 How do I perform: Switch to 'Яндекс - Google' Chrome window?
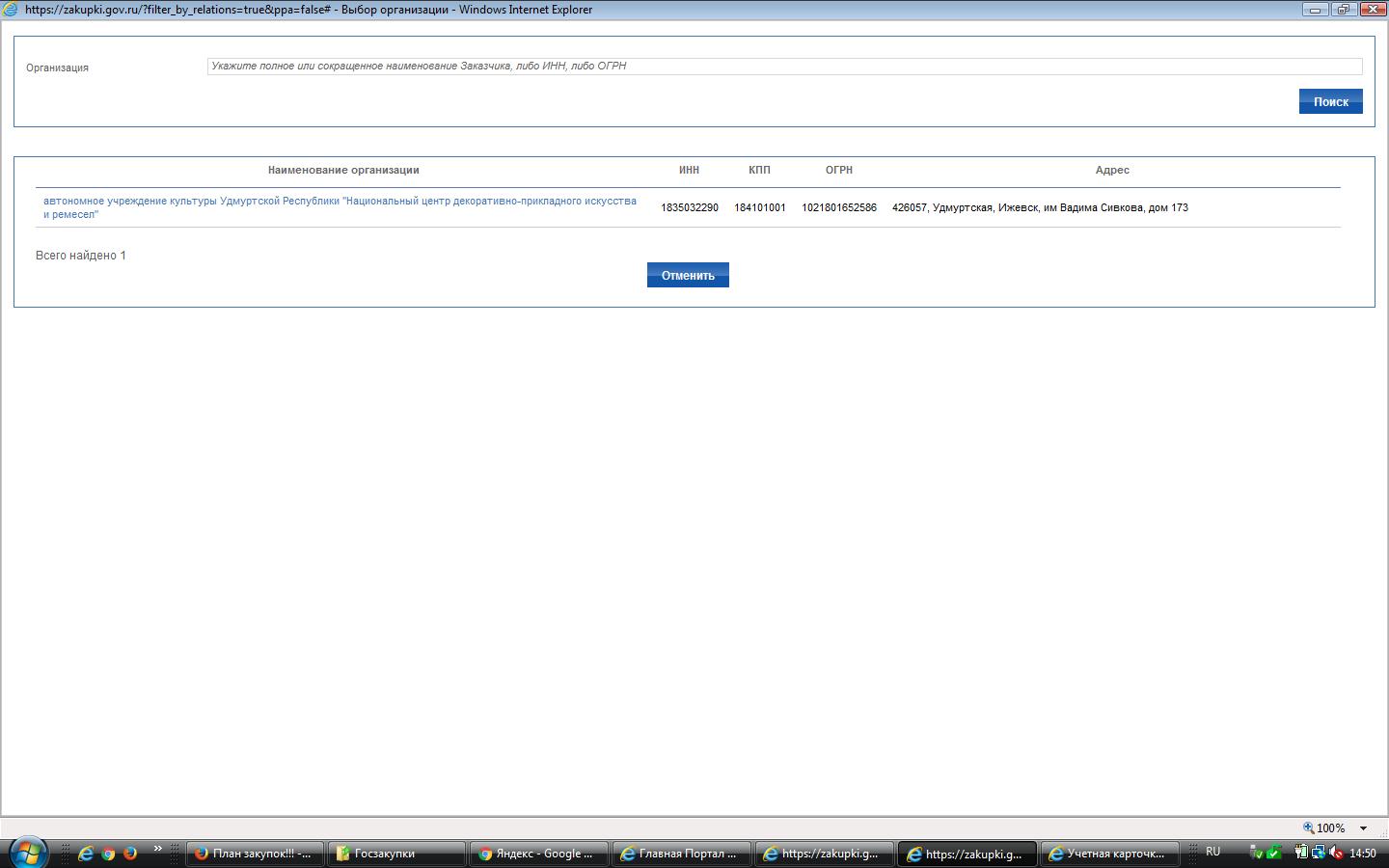click(x=536, y=854)
